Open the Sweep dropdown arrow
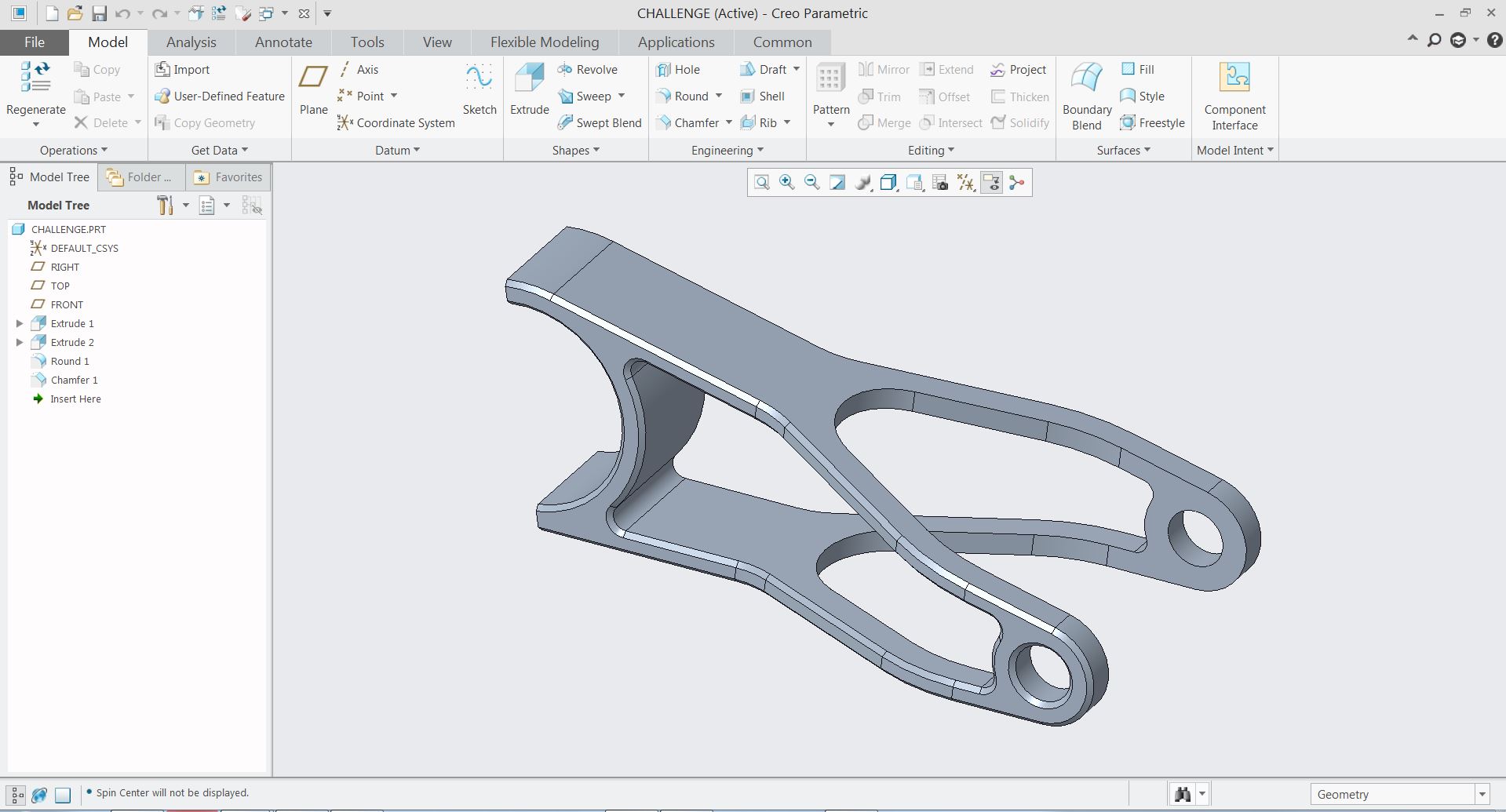 click(x=622, y=96)
